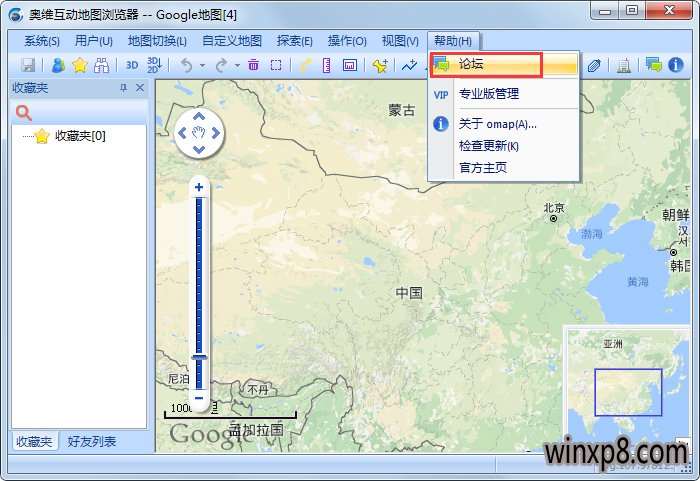
Task: Minimize the map browser window
Action: 605,11
